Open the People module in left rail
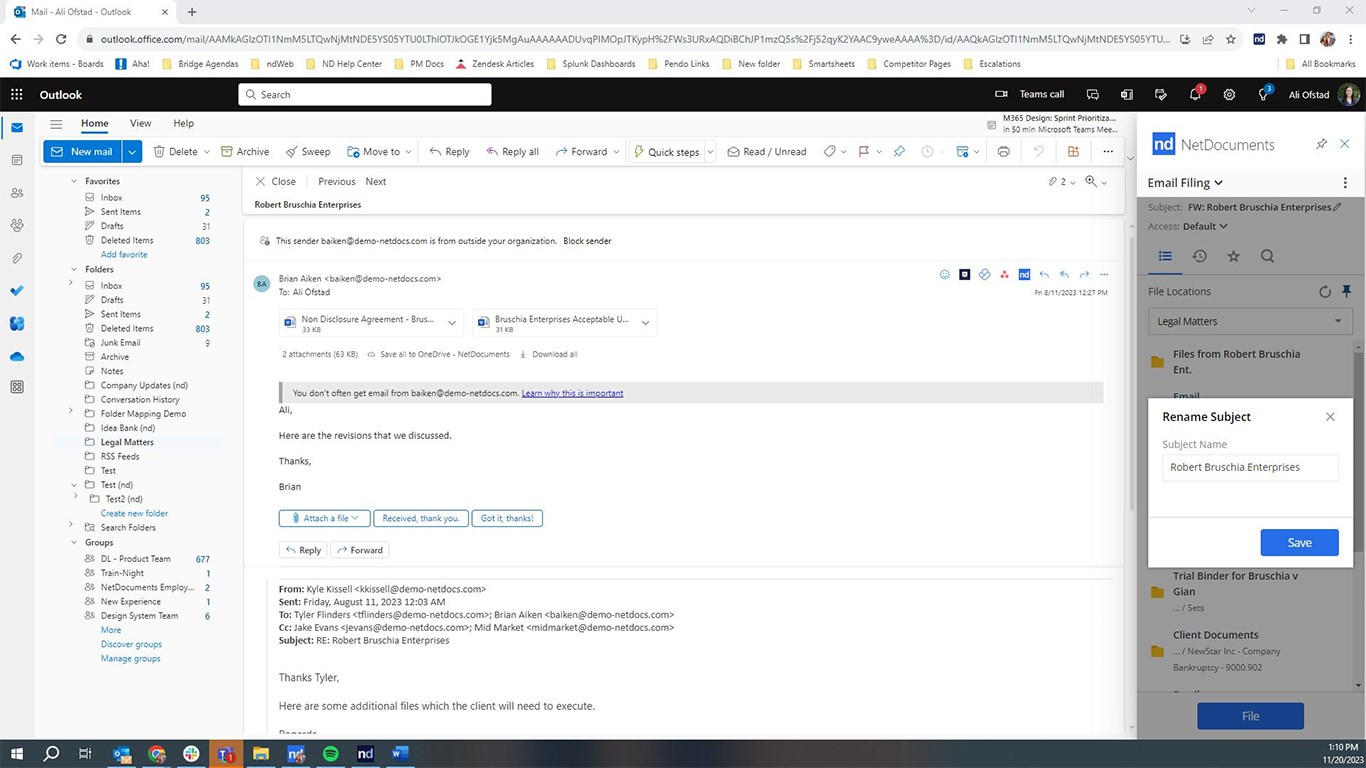This screenshot has height=768, width=1366. point(17,193)
